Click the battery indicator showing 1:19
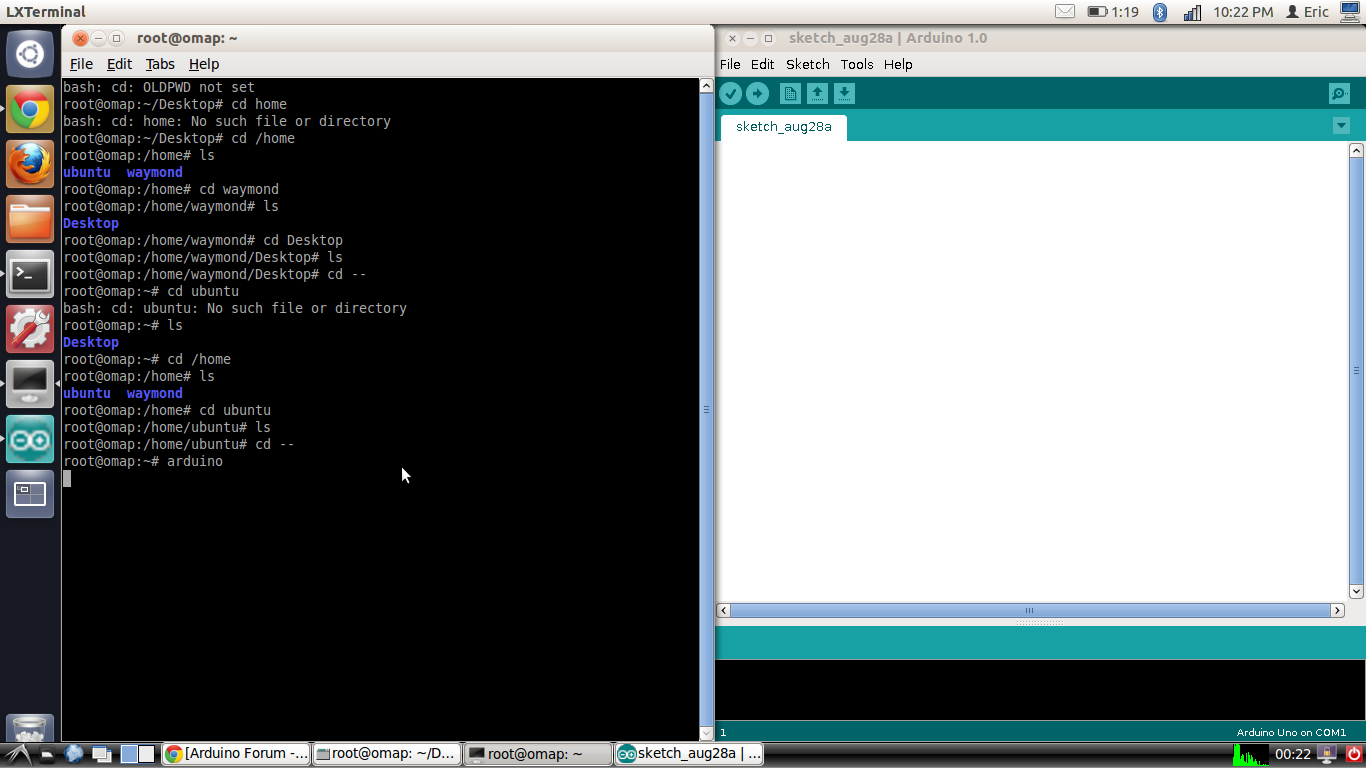The height and width of the screenshot is (768, 1366). tap(1113, 12)
